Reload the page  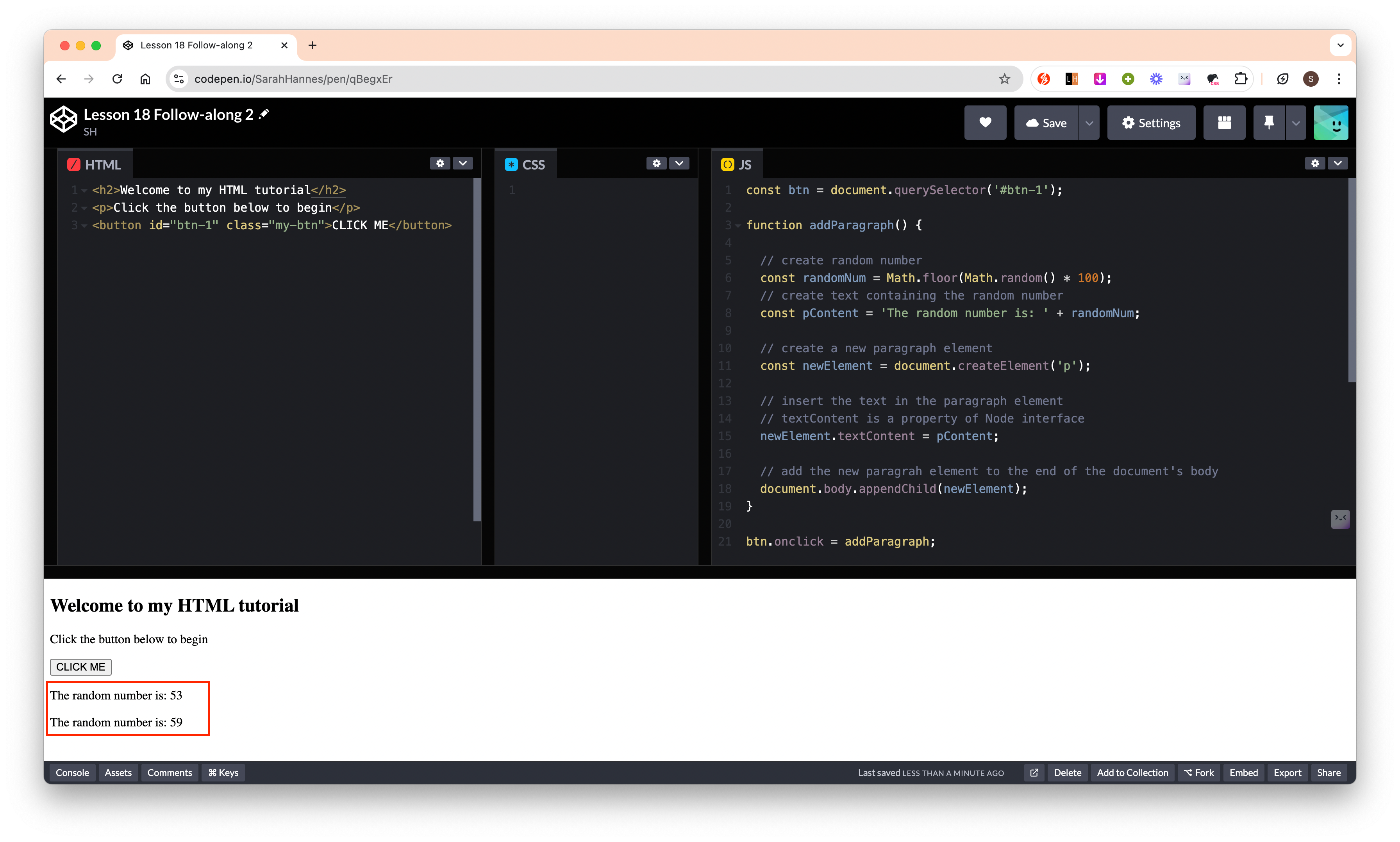point(117,79)
